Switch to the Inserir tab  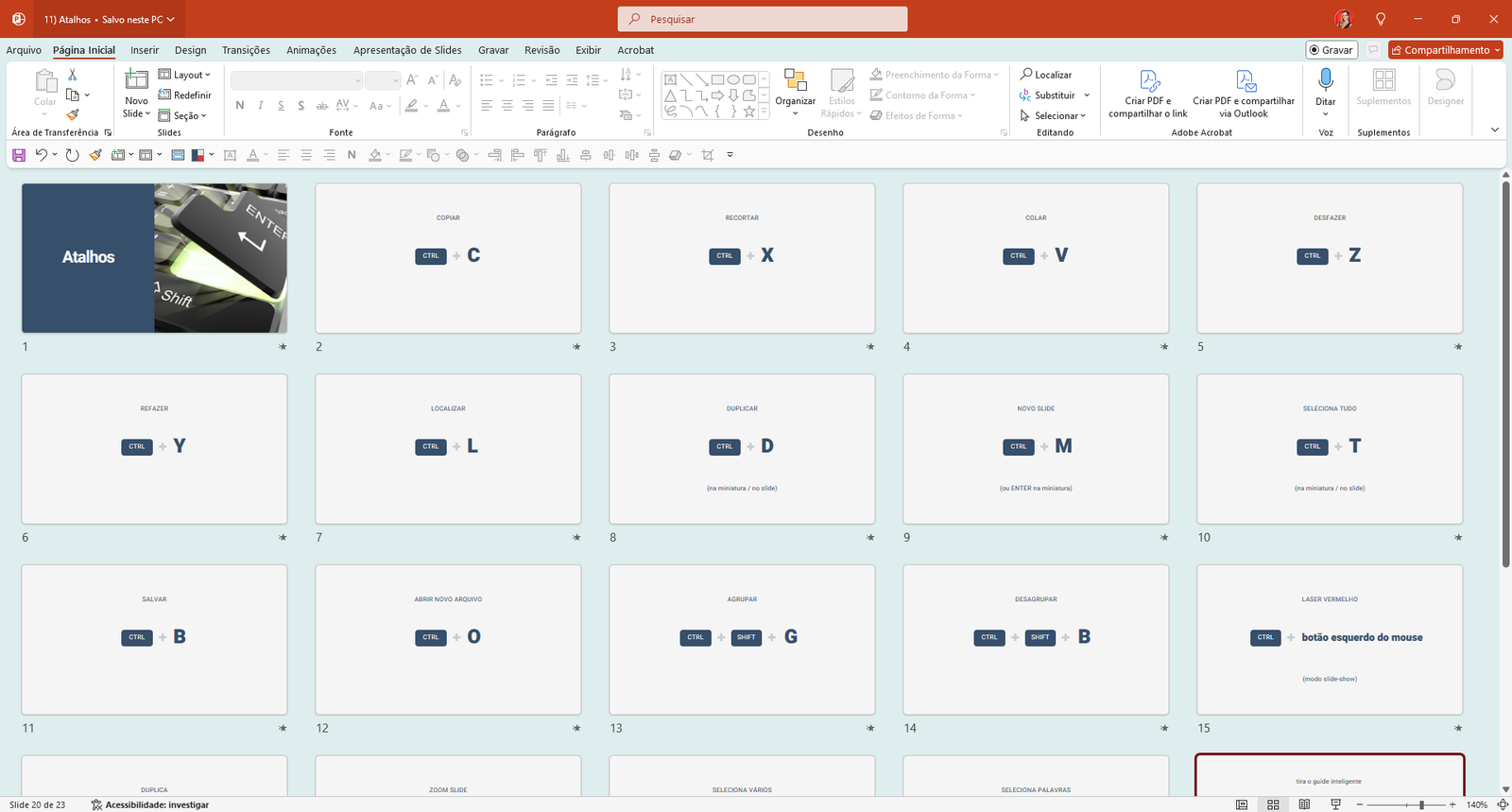click(x=145, y=50)
